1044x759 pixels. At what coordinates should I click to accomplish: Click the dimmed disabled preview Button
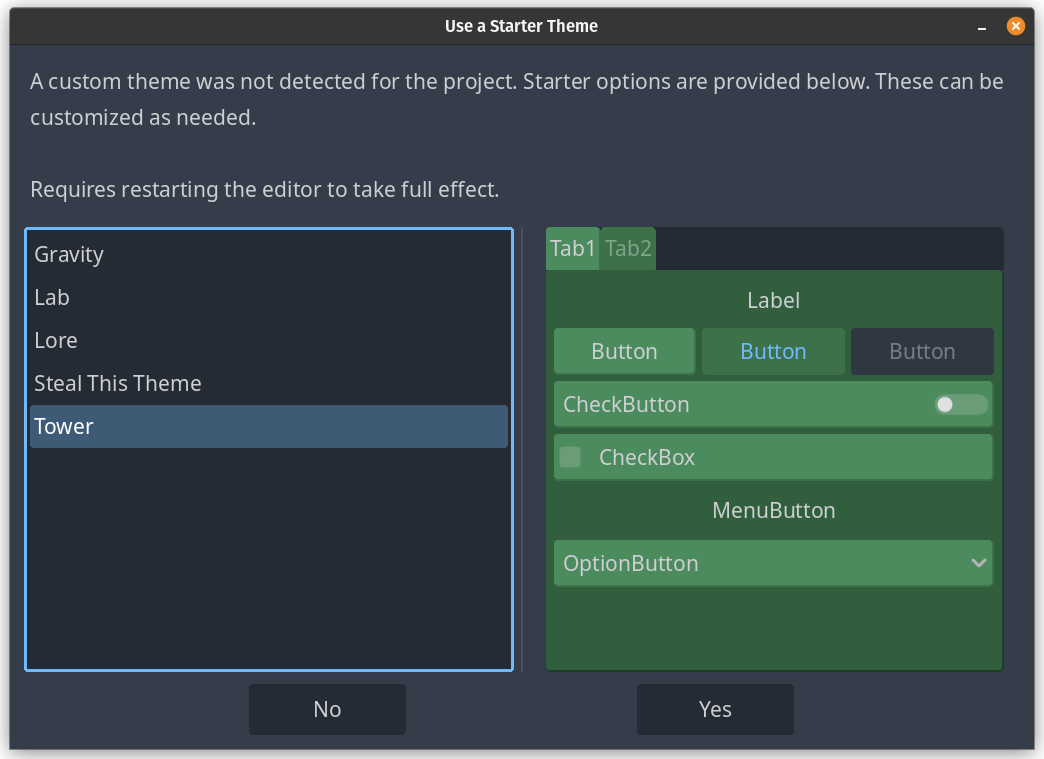922,352
